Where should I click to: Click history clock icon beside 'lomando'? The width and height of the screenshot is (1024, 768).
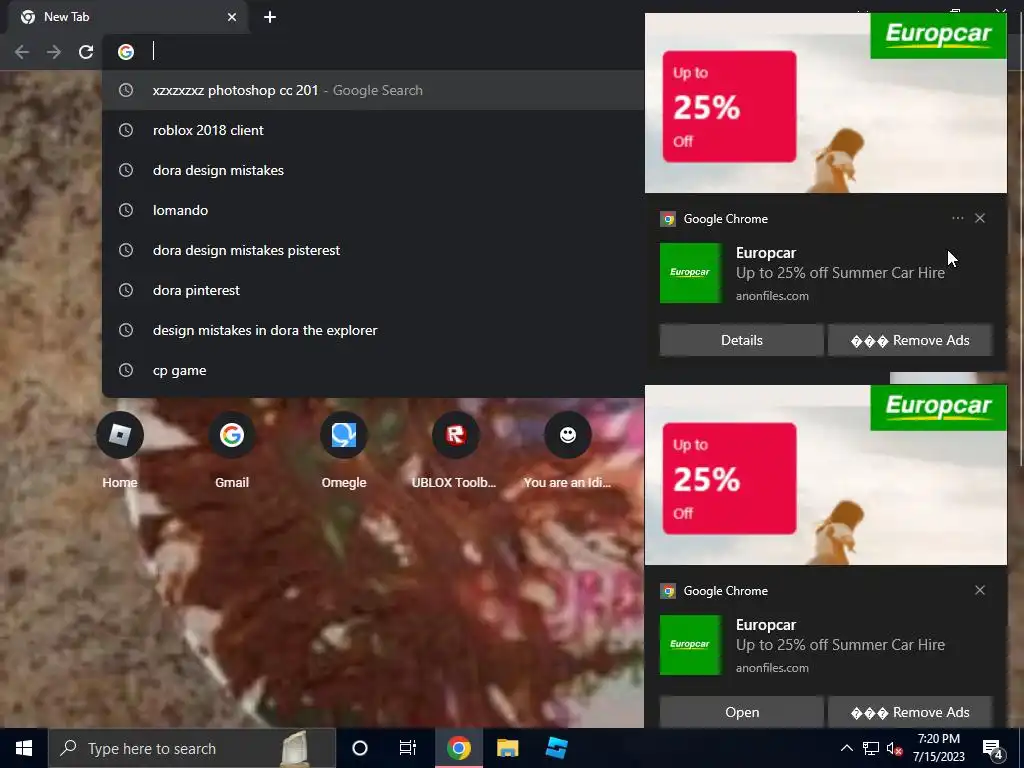(126, 210)
